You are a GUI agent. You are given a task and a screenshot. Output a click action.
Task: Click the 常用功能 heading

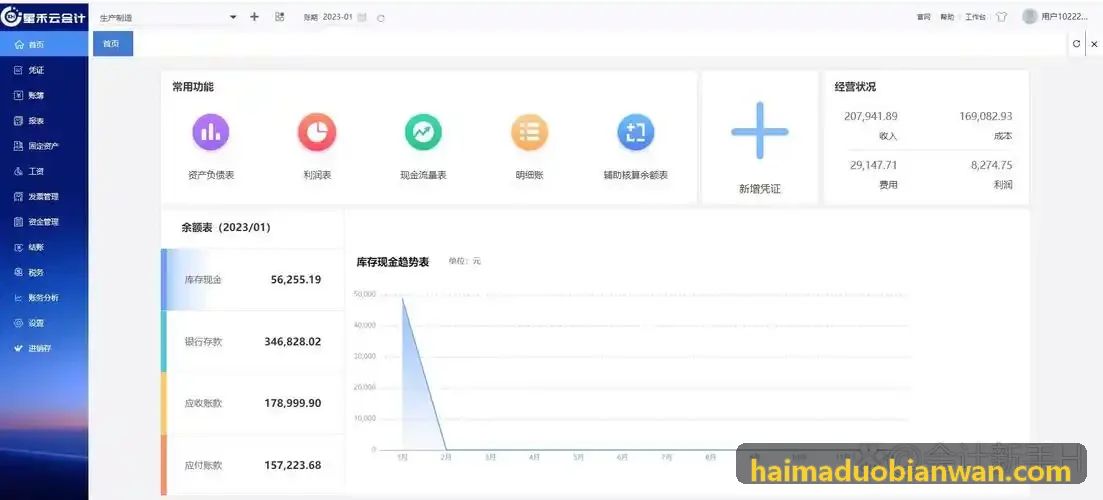(x=193, y=87)
